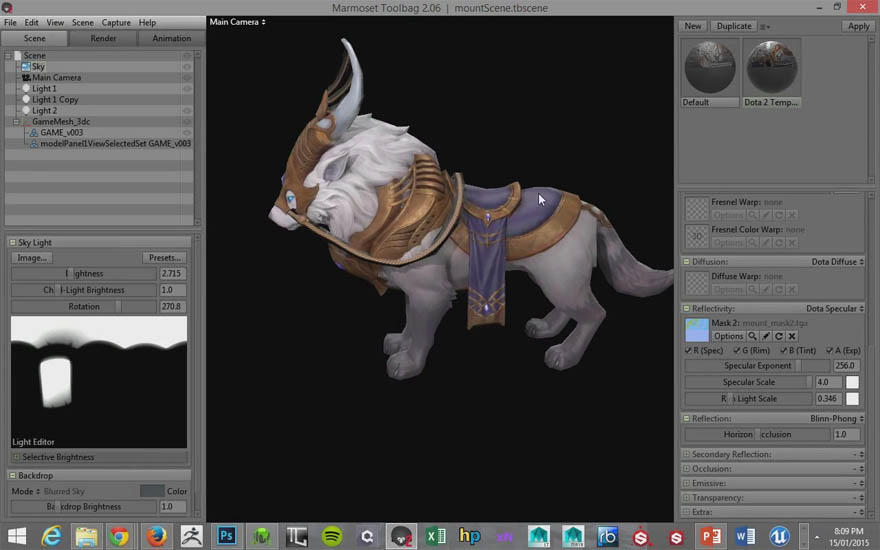Open Firefox from the taskbar

point(157,536)
